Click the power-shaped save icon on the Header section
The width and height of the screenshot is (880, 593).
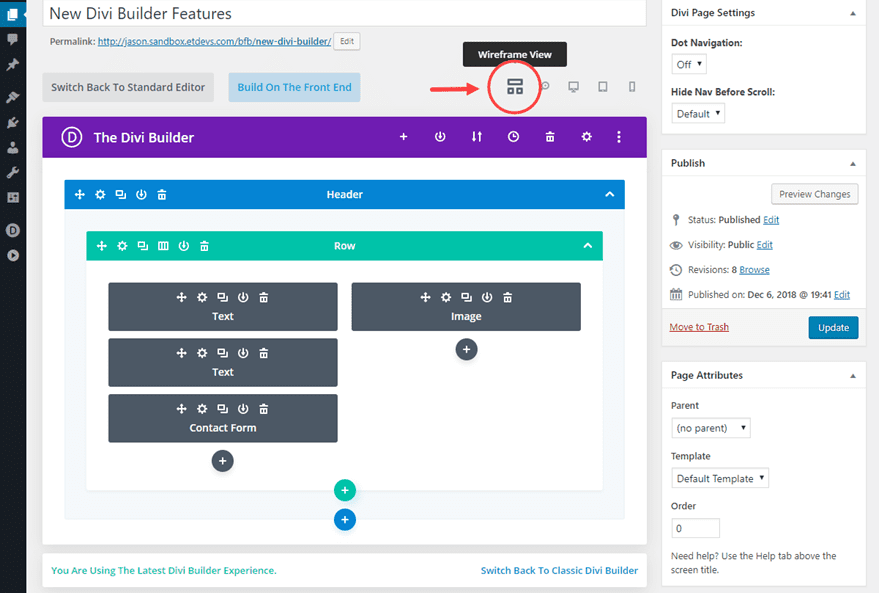pos(141,194)
